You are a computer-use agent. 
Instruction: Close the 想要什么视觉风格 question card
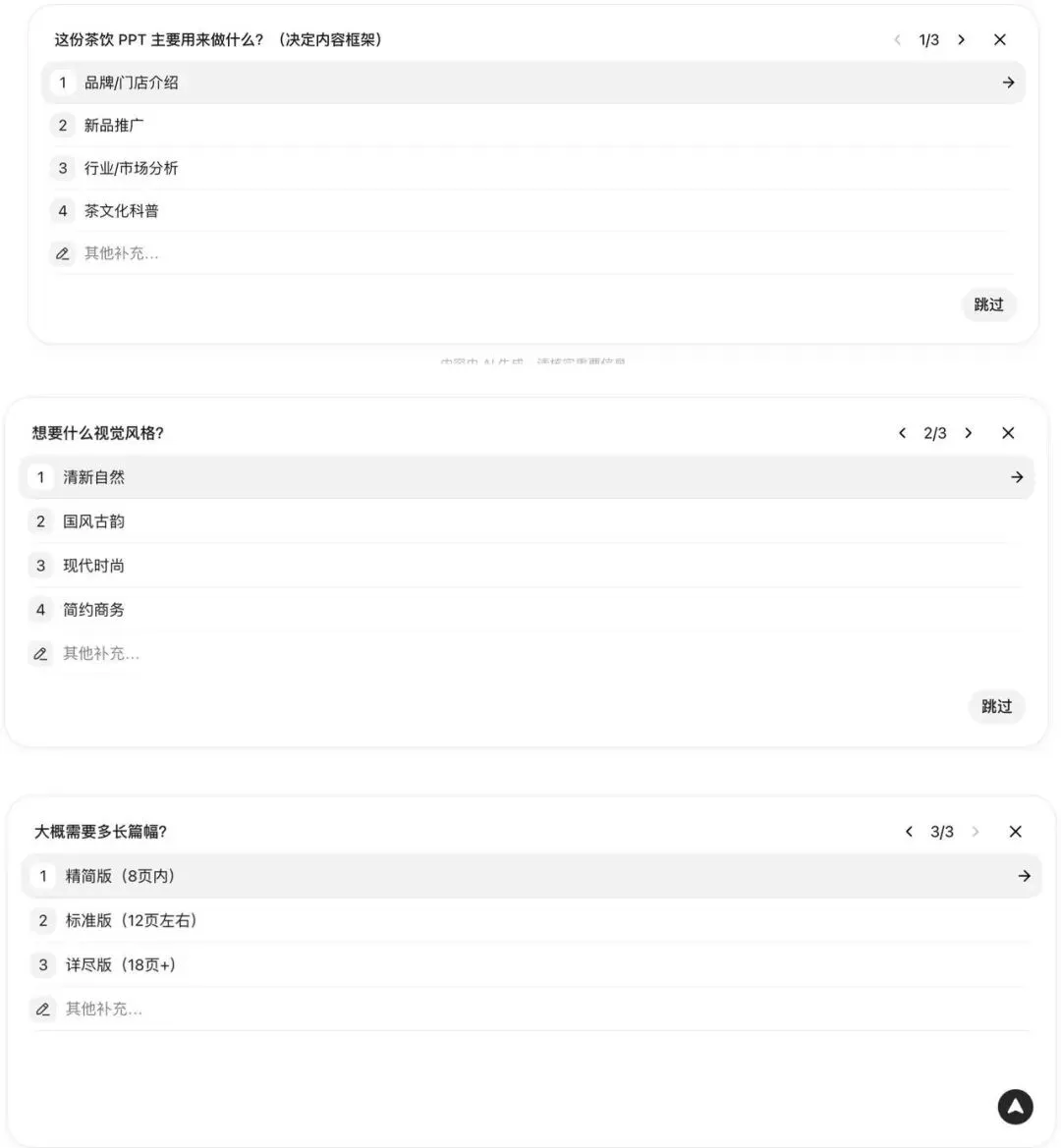[x=1008, y=433]
